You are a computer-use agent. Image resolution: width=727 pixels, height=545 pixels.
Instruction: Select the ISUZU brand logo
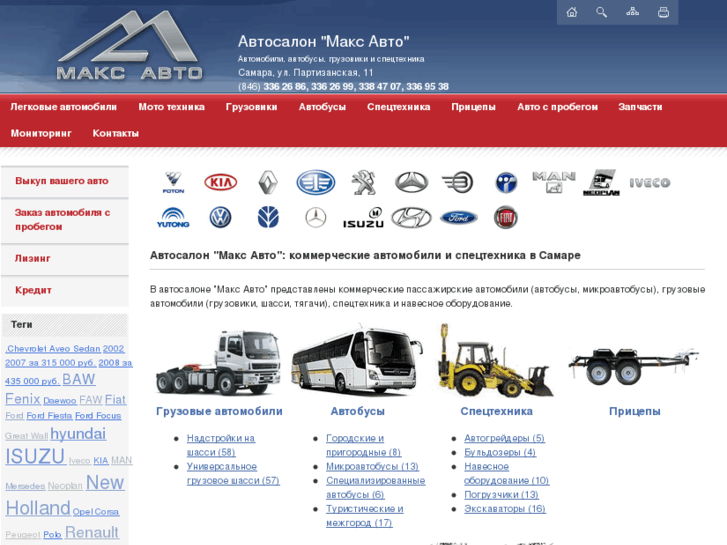(x=364, y=218)
